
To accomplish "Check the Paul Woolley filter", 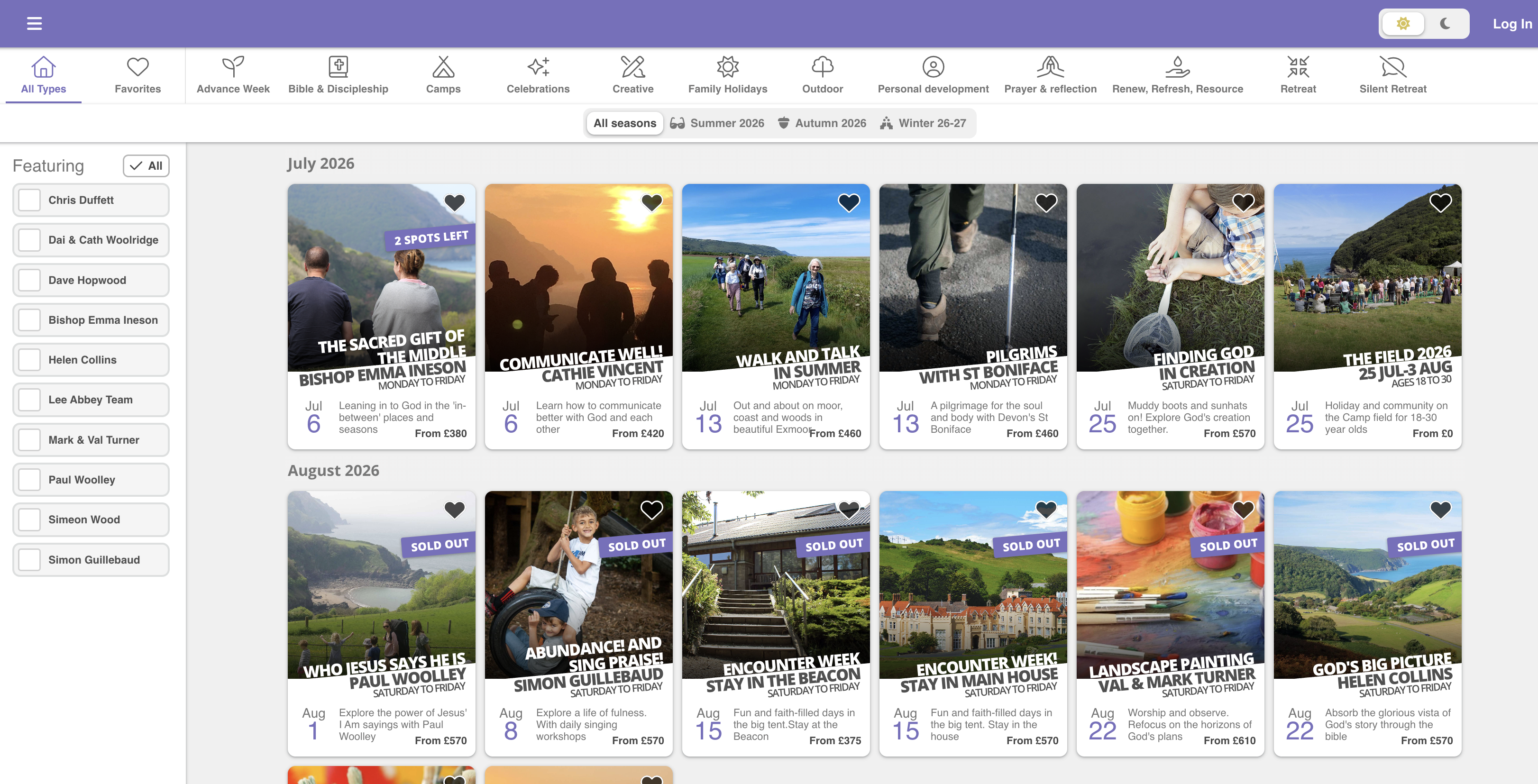I will [91, 480].
